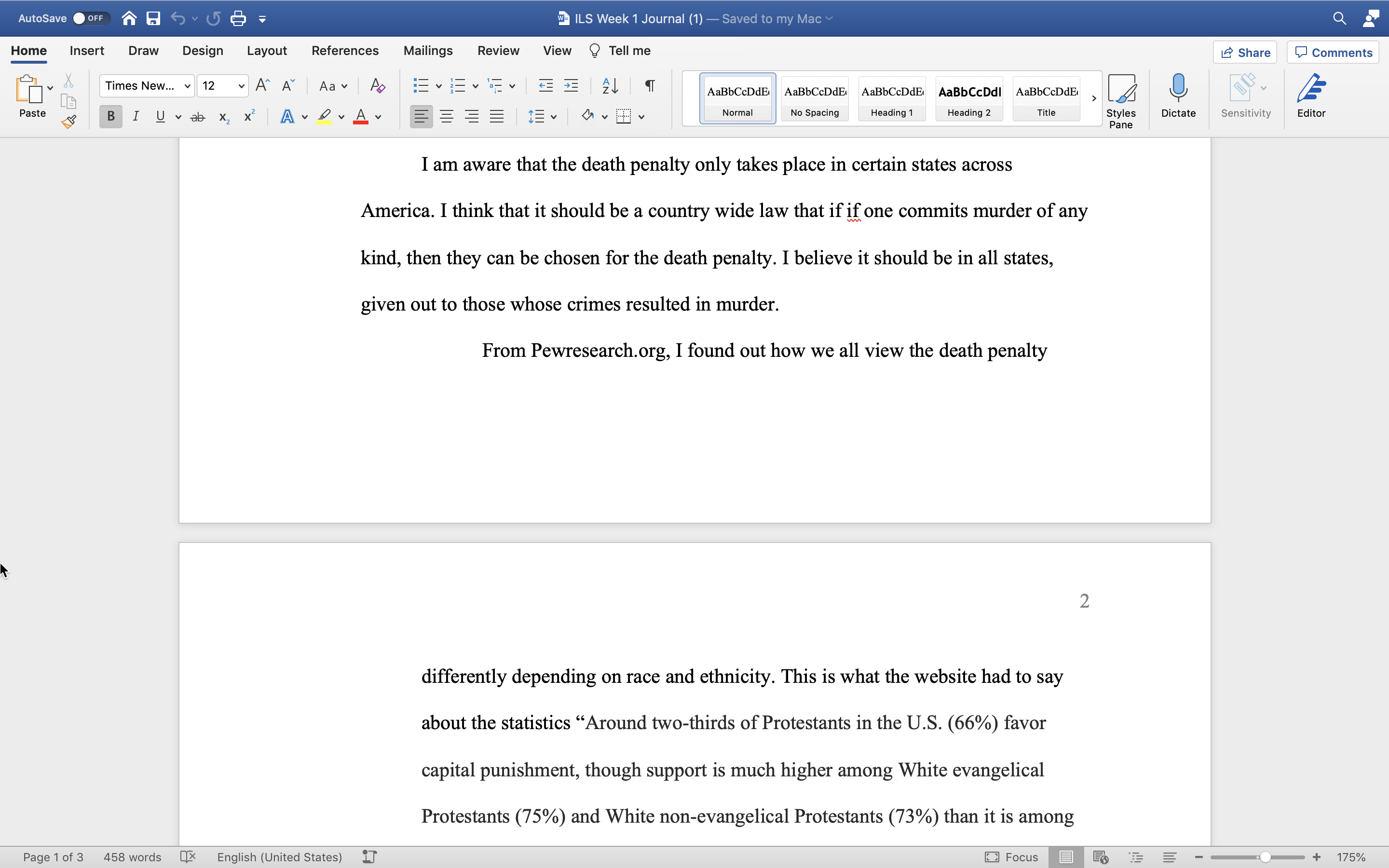The height and width of the screenshot is (868, 1389).
Task: Open the font color dropdown arrow
Action: [x=378, y=117]
